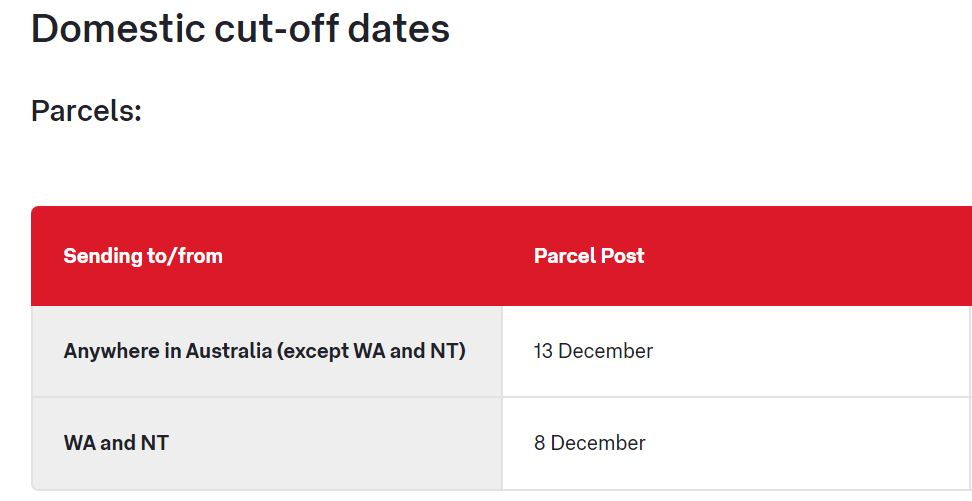The height and width of the screenshot is (501, 972).
Task: Click the word "Post" in the table header
Action: [624, 256]
